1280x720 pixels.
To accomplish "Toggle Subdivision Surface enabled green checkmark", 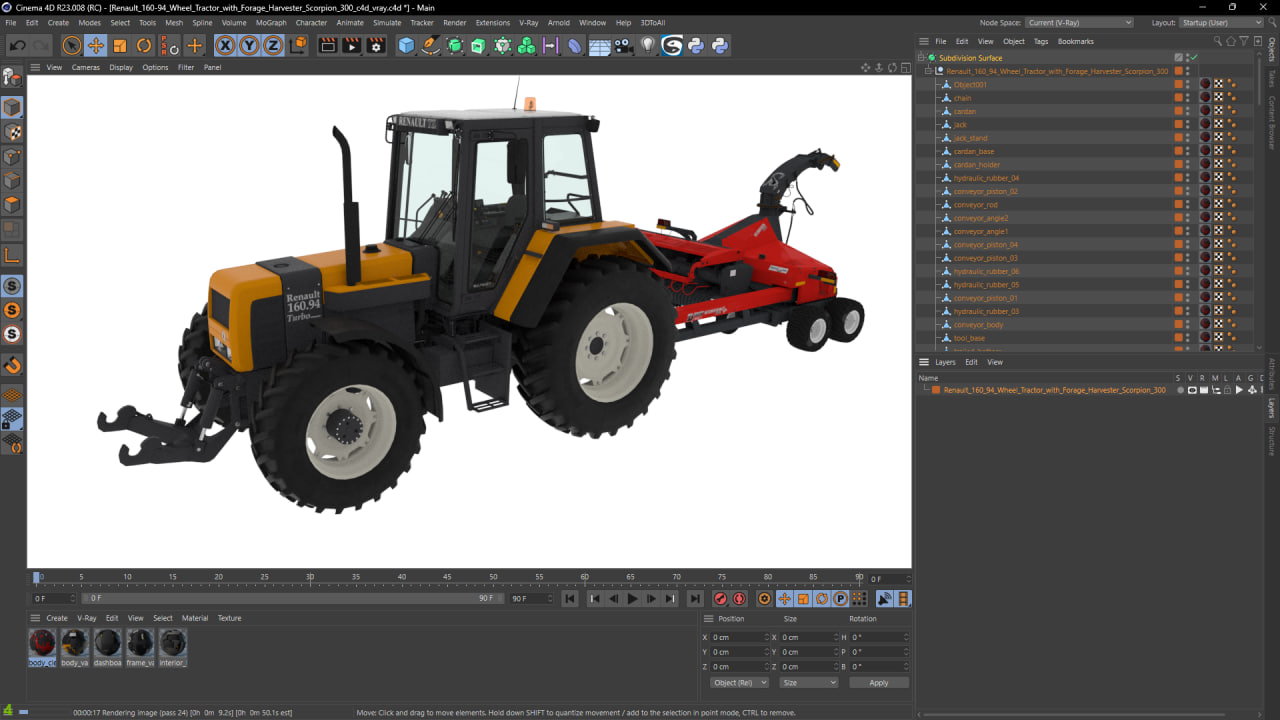I will (x=1193, y=58).
